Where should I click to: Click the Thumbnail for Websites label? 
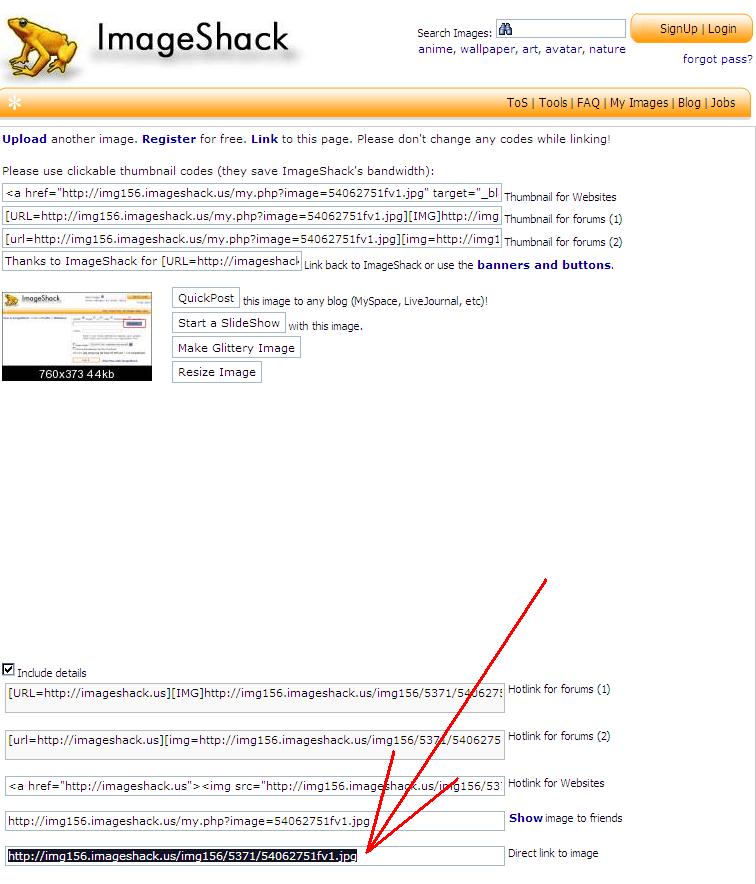[x=560, y=197]
